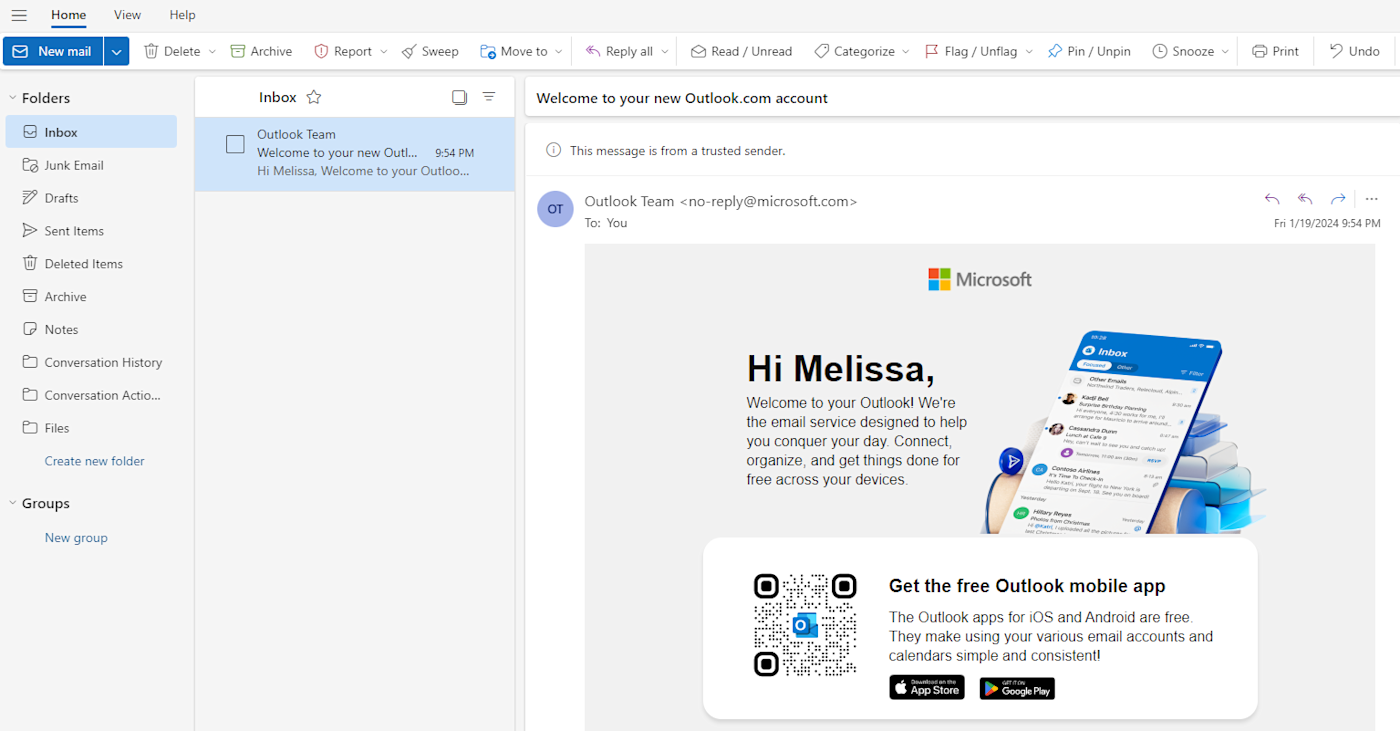Tick the Outlook Team message checkbox

tap(235, 144)
